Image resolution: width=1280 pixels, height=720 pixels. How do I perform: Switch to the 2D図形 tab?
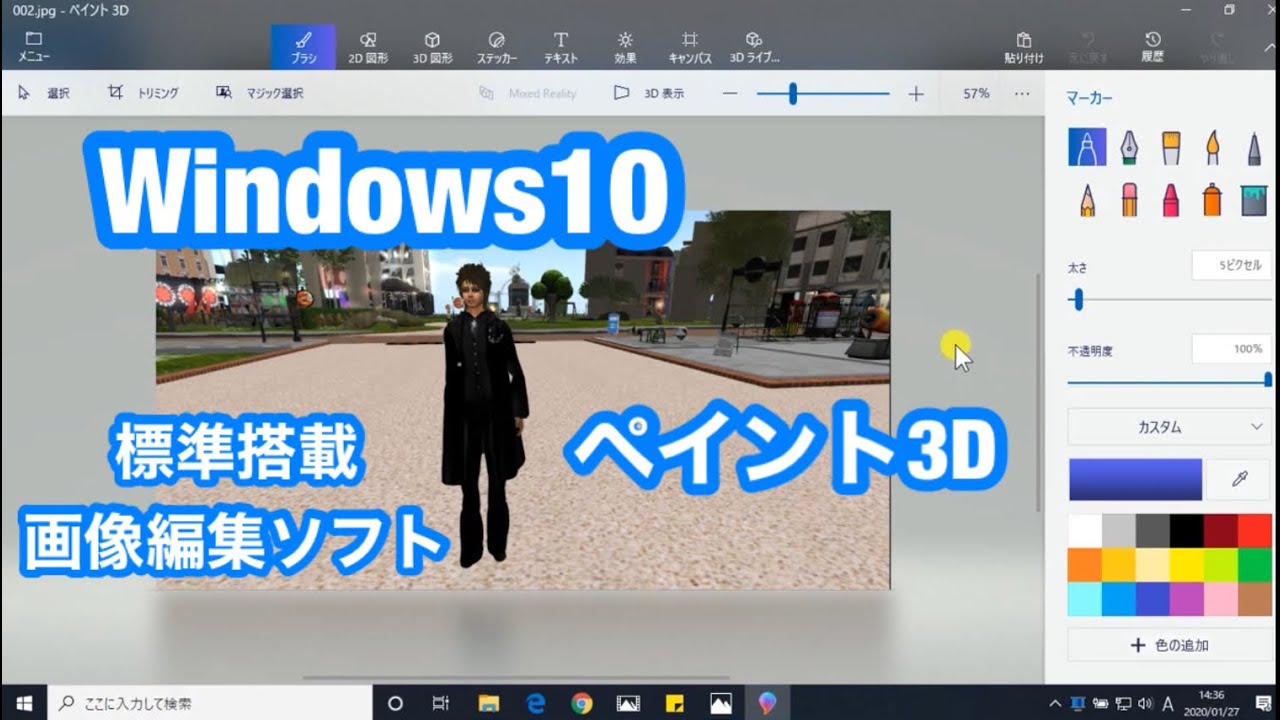368,46
